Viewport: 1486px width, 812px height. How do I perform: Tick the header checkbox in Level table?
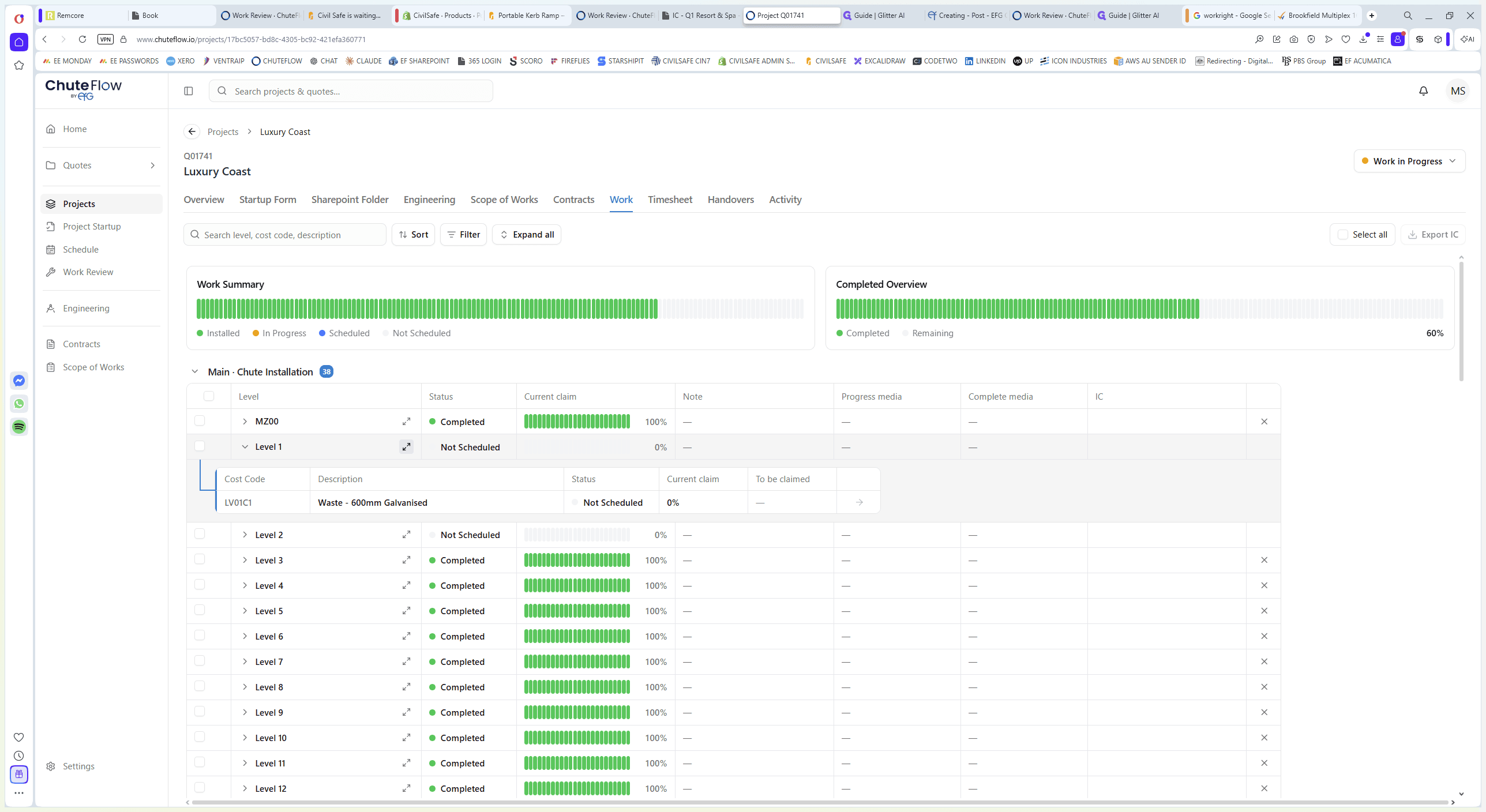[x=209, y=396]
